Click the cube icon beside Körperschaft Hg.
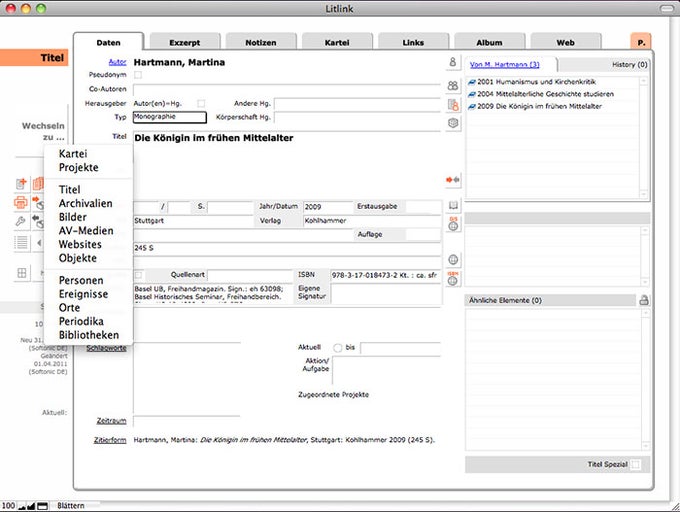Image resolution: width=680 pixels, height=512 pixels. tap(453, 123)
